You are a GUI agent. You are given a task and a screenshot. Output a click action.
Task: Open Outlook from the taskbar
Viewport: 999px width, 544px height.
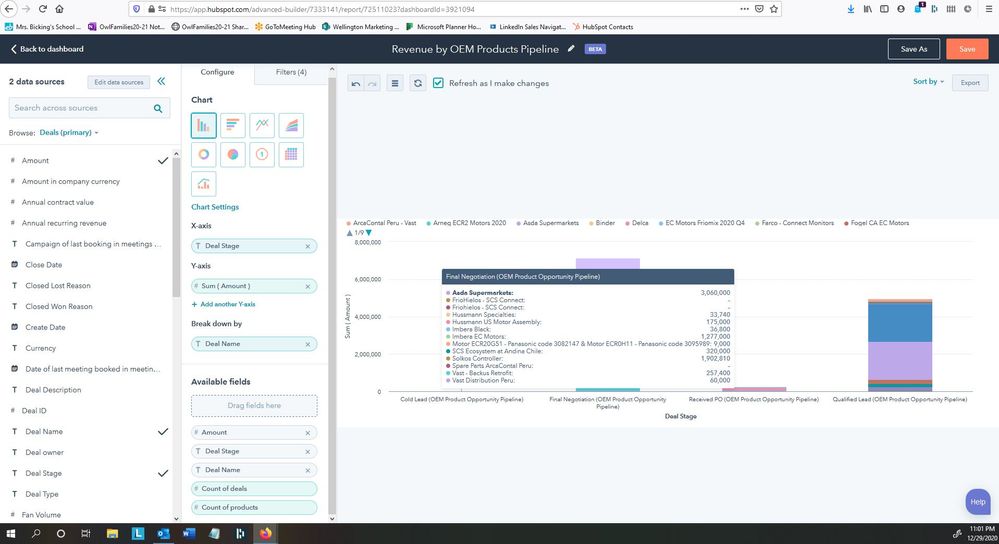(x=163, y=533)
